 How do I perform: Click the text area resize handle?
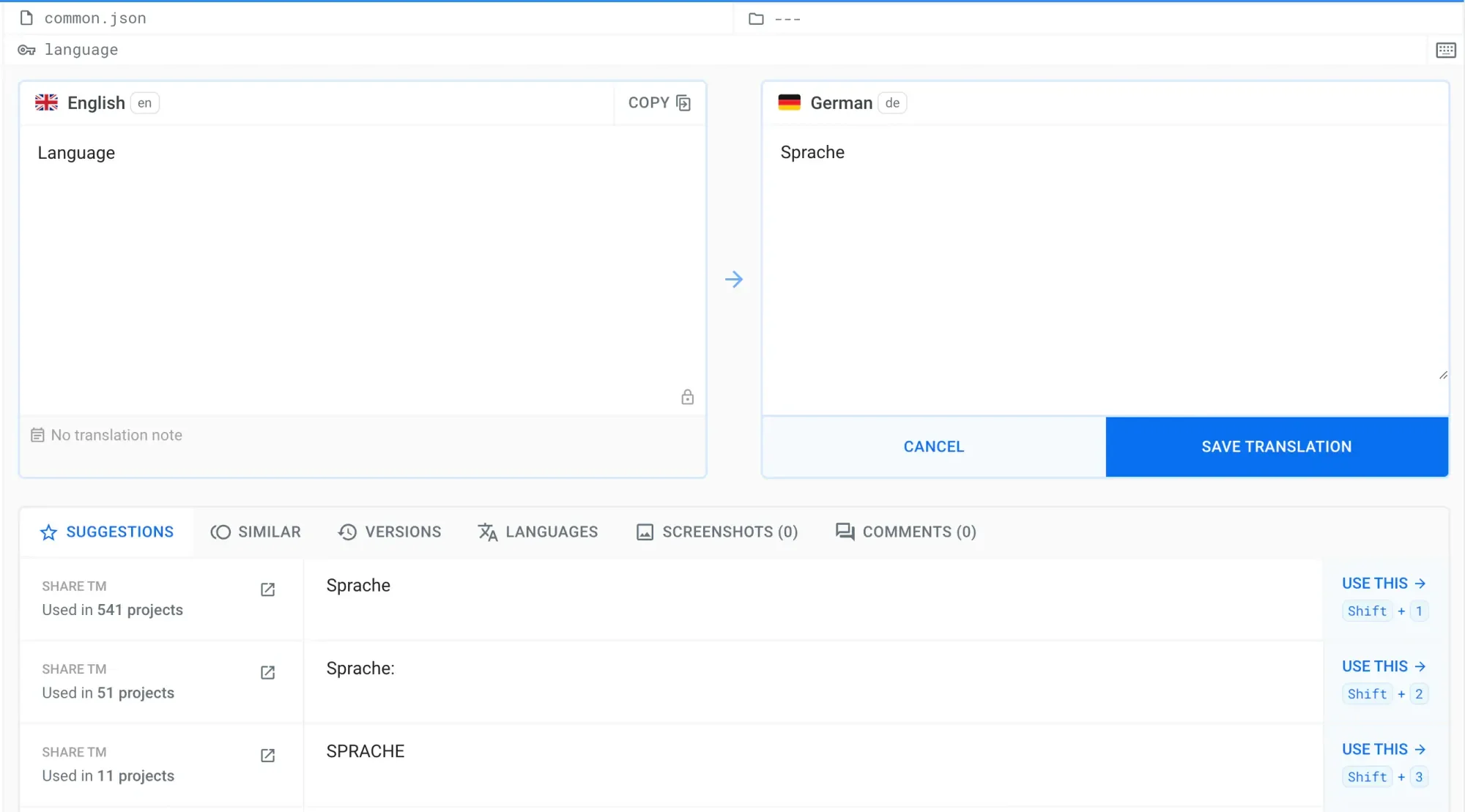[x=1442, y=375]
